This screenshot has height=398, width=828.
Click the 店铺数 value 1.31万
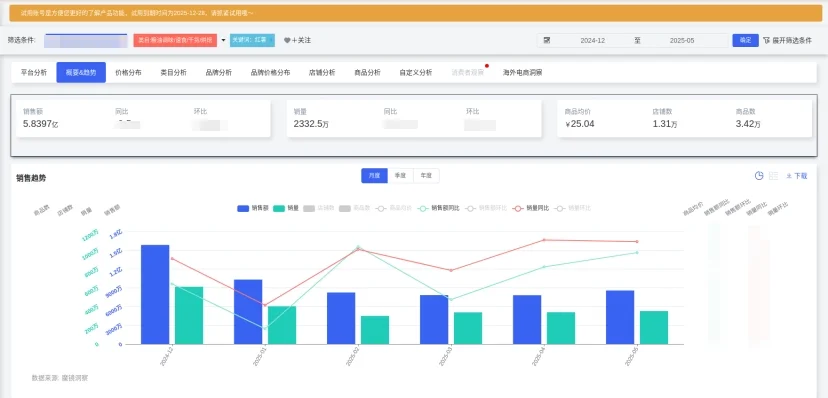(665, 124)
